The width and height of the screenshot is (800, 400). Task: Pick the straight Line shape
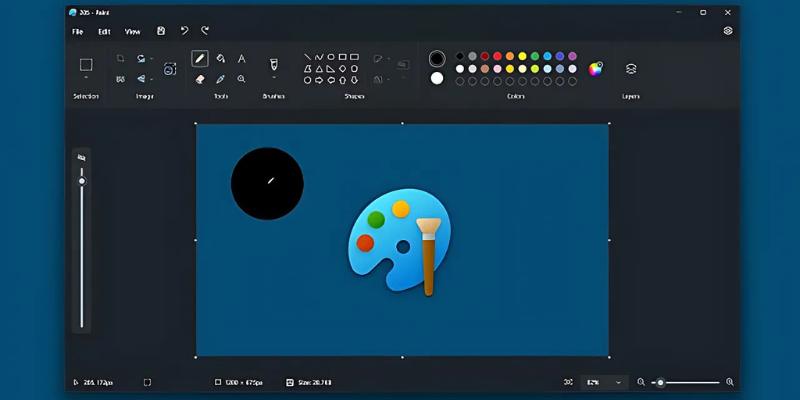[x=308, y=57]
